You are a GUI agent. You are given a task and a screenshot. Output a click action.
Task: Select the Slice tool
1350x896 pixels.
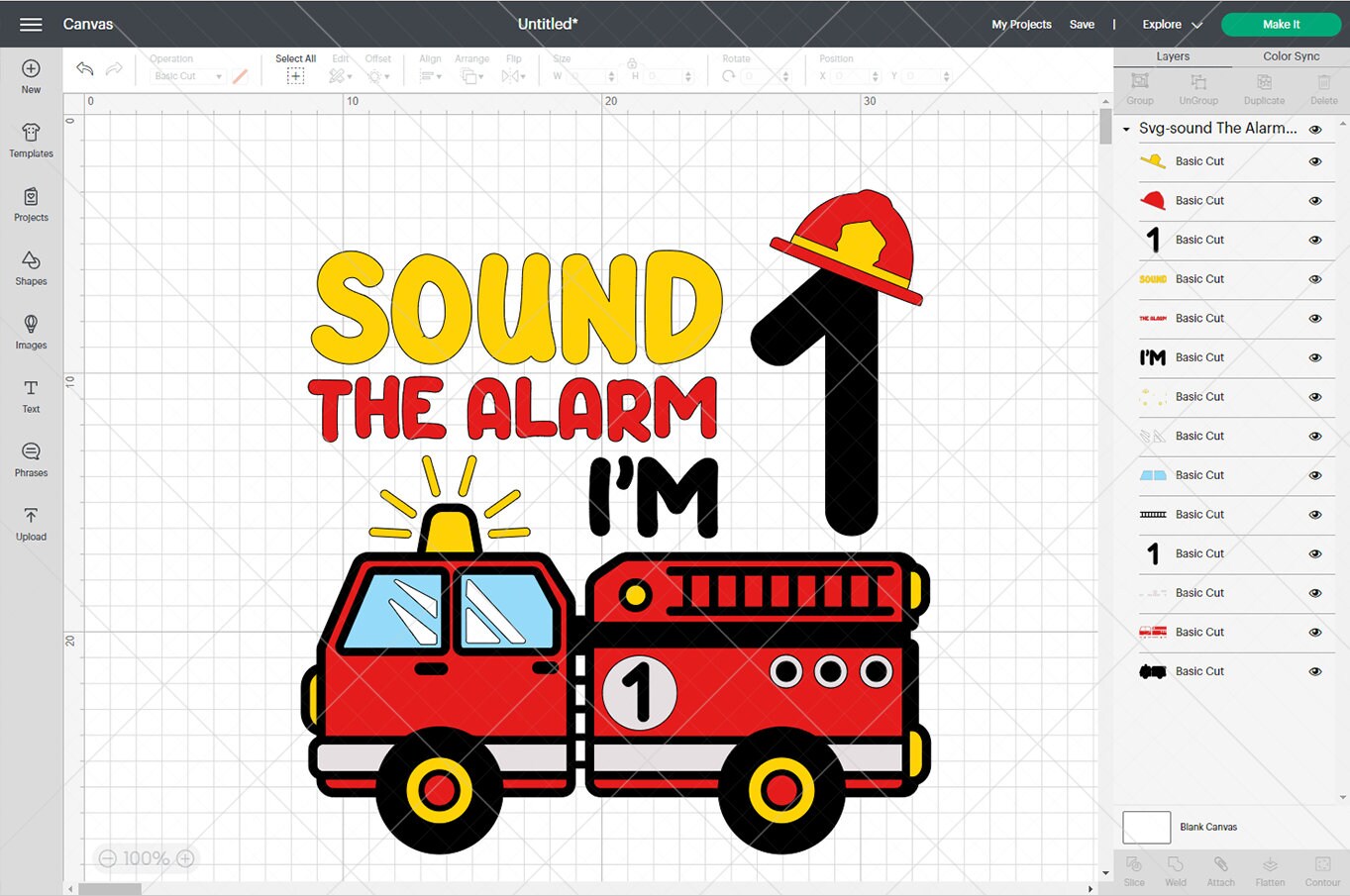1133,869
